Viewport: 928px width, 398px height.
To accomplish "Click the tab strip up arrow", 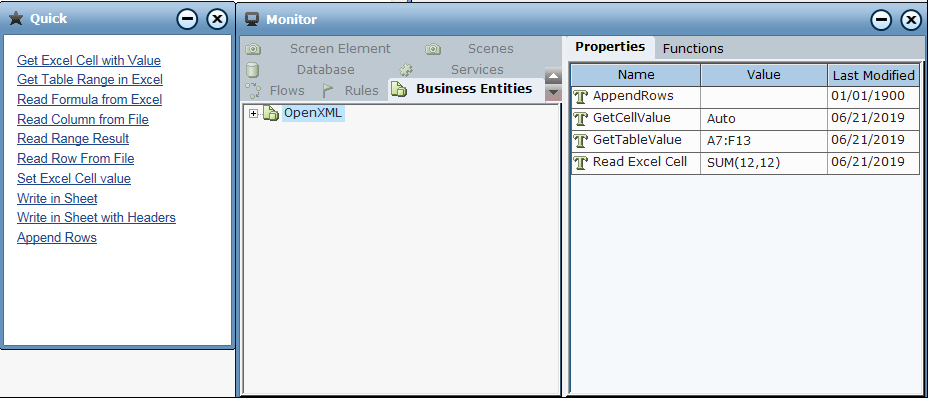I will coord(553,76).
